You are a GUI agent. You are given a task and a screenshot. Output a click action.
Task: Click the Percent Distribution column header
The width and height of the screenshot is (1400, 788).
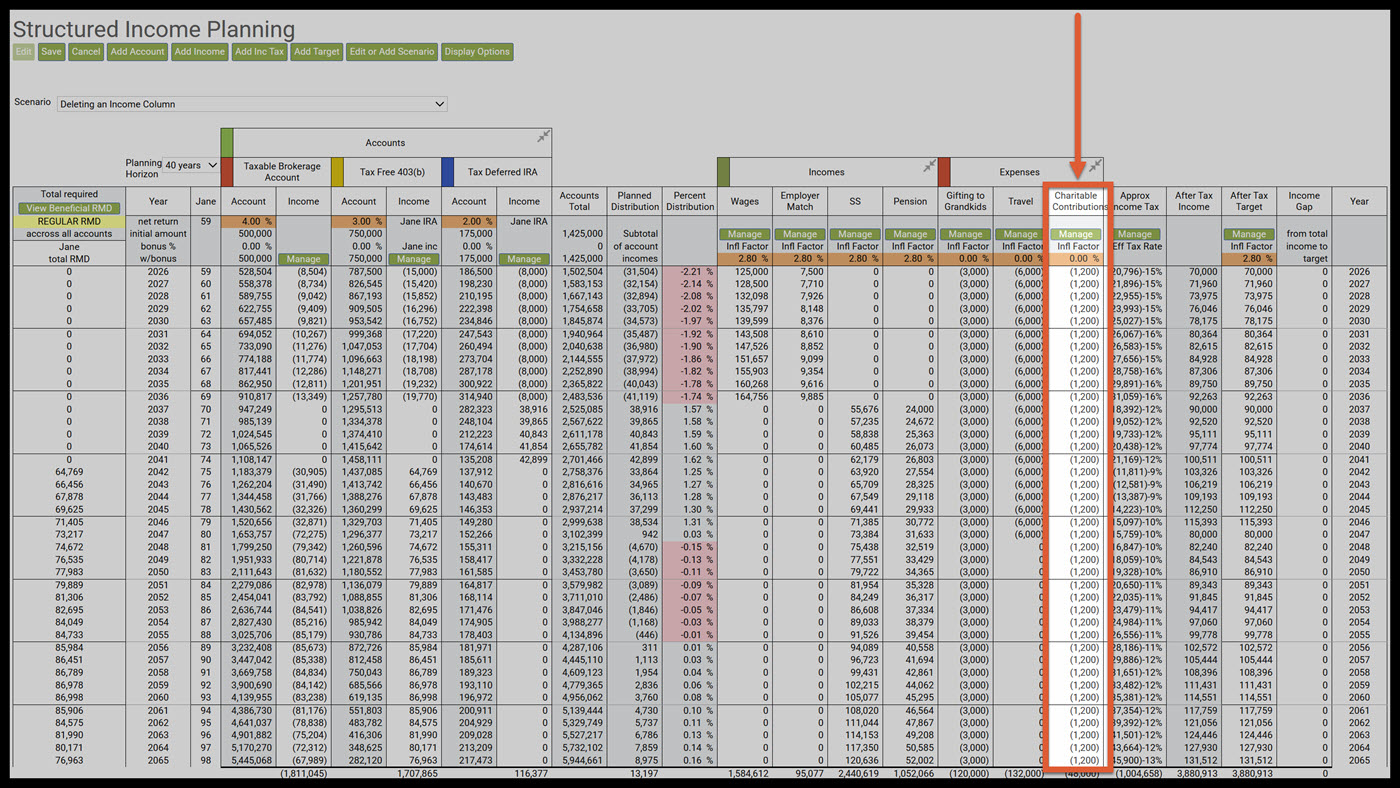point(690,201)
